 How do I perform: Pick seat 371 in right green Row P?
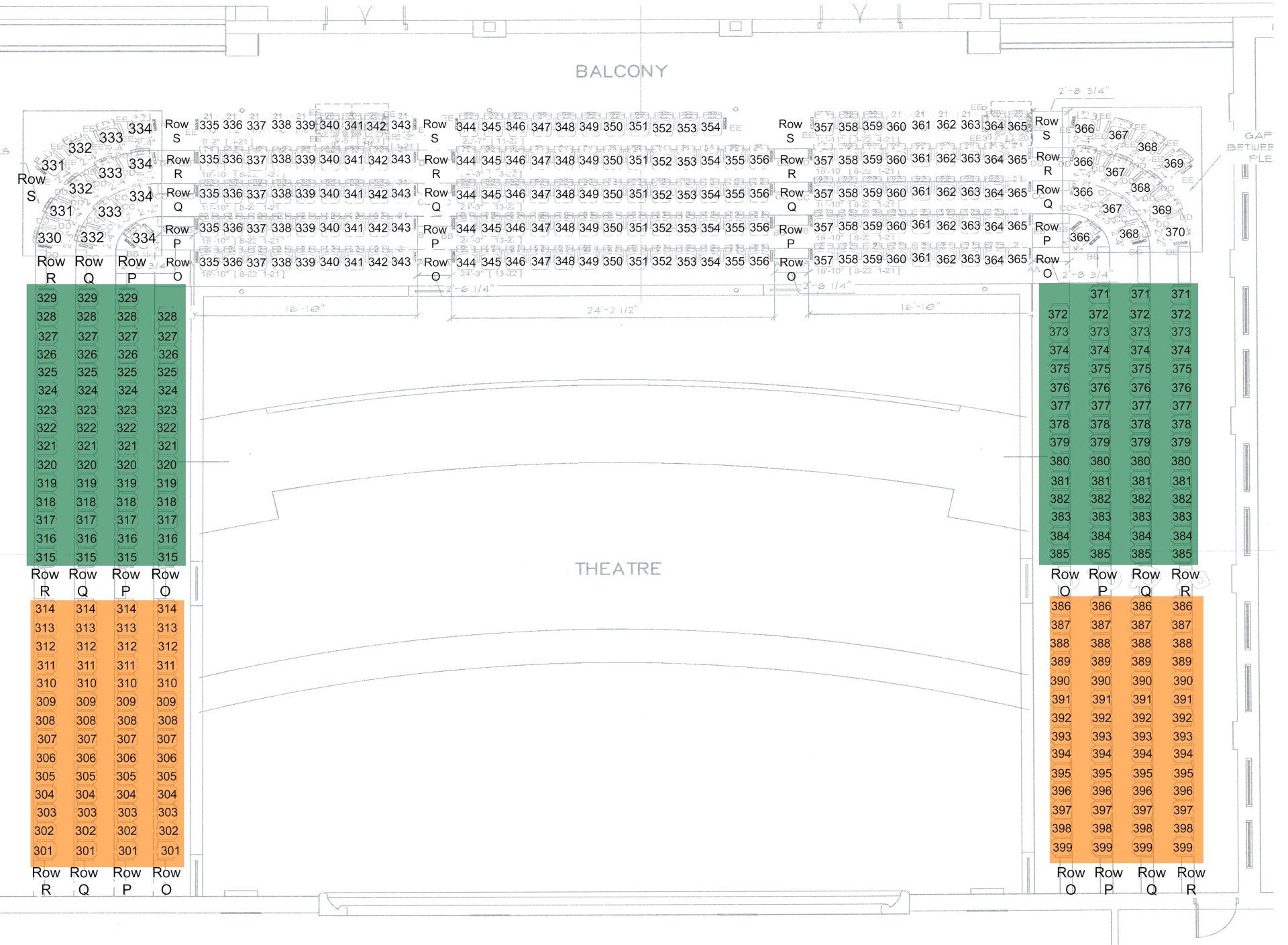click(x=1099, y=294)
